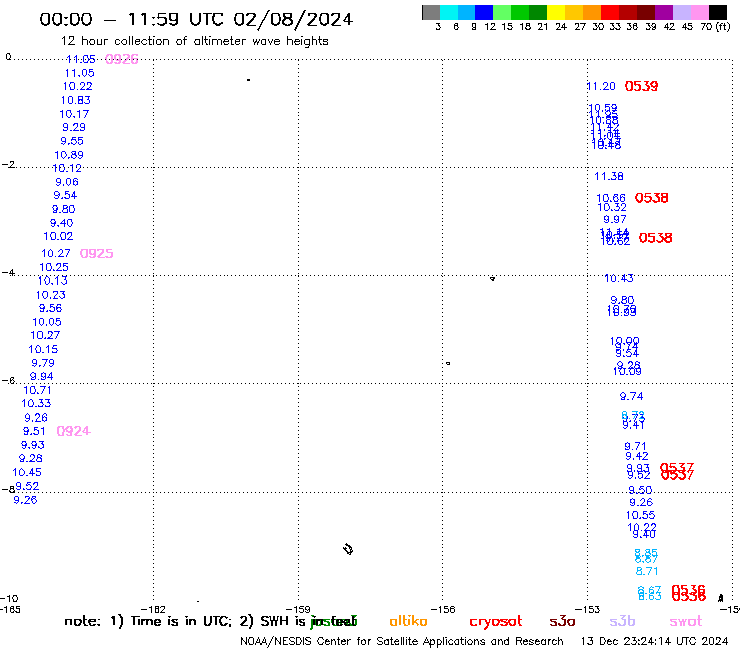
Task: Select the s3b satellite label
Action: coord(622,621)
